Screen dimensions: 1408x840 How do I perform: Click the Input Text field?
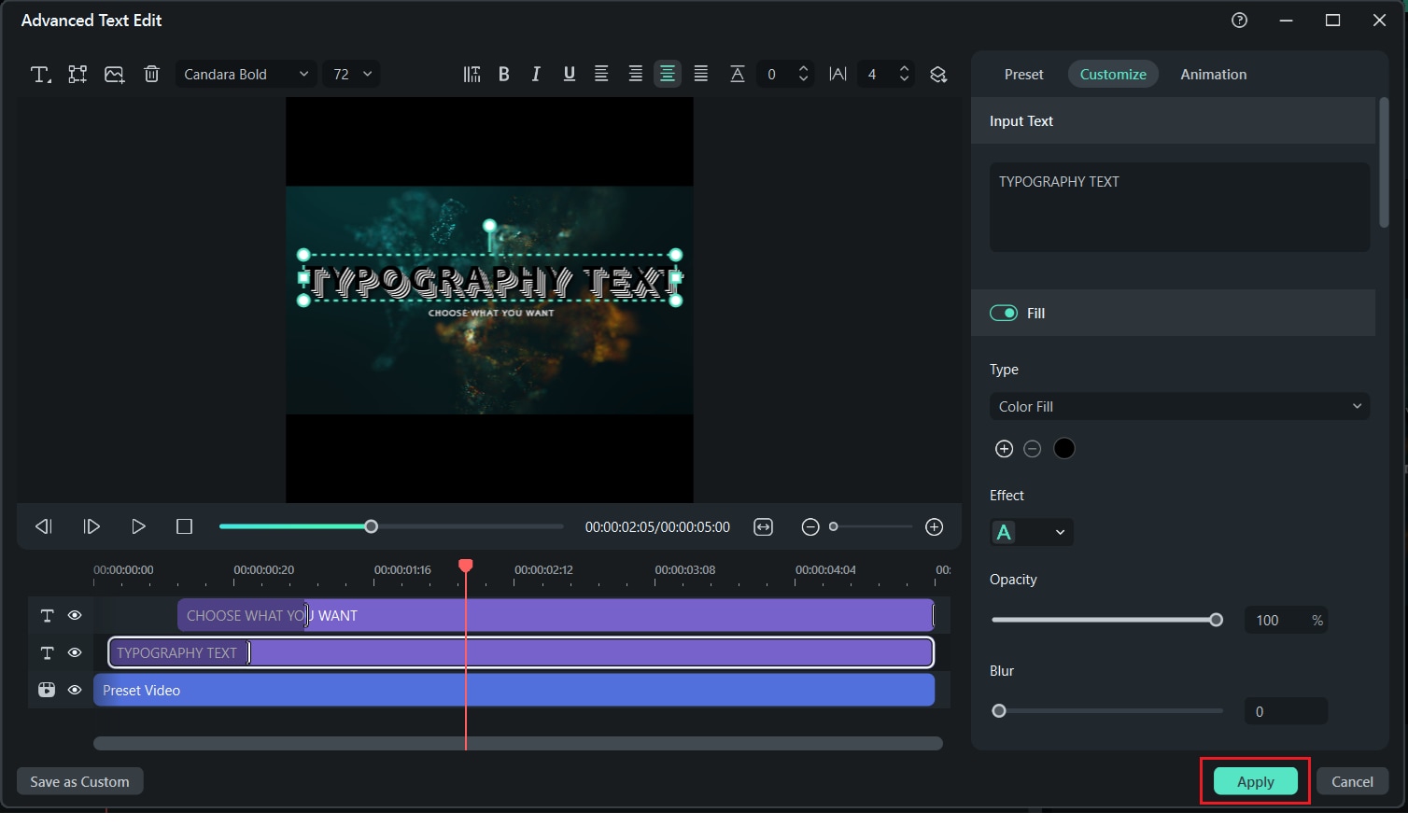[x=1179, y=207]
